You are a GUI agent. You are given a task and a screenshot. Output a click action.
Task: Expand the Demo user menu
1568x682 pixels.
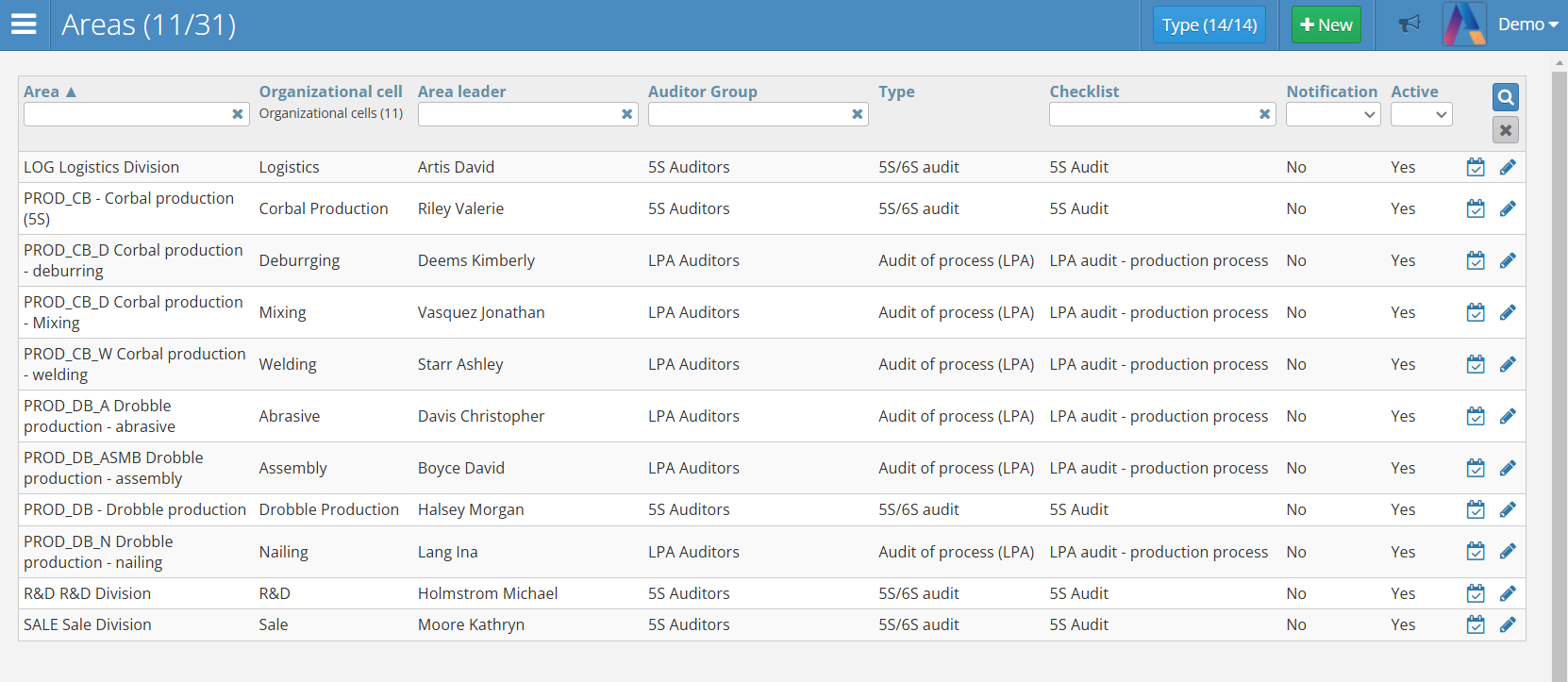[x=1526, y=25]
